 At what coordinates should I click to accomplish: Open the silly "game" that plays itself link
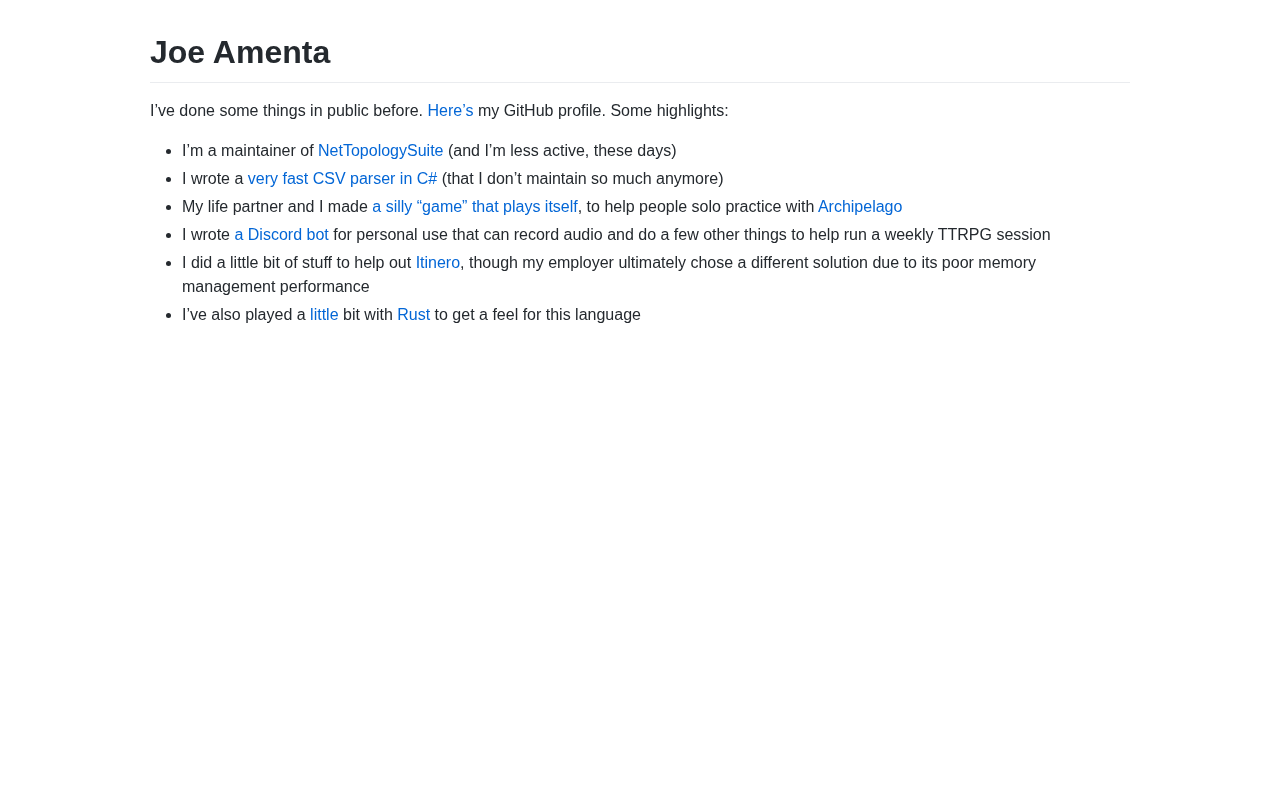475,207
